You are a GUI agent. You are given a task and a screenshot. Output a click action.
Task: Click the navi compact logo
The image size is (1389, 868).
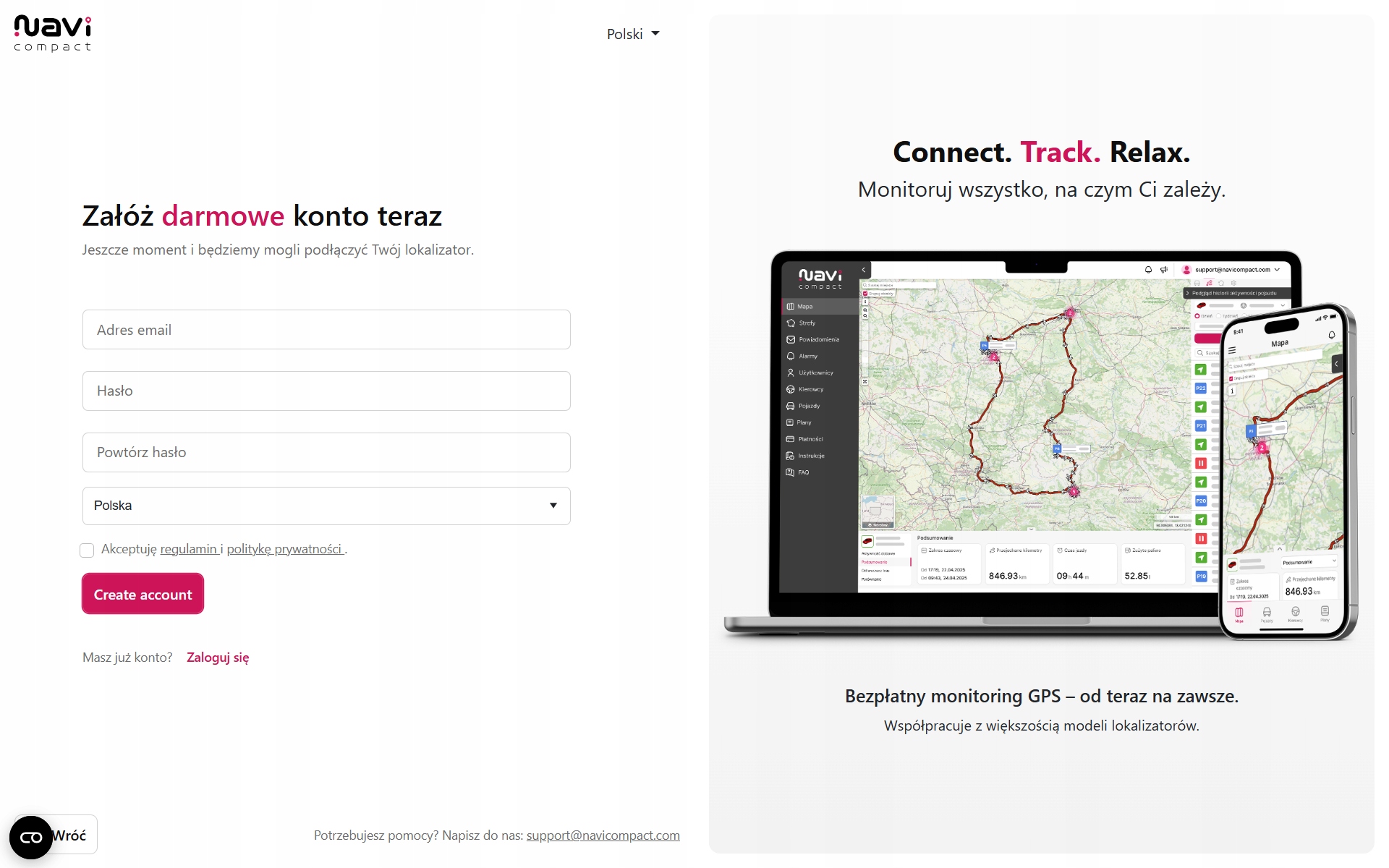(x=53, y=33)
